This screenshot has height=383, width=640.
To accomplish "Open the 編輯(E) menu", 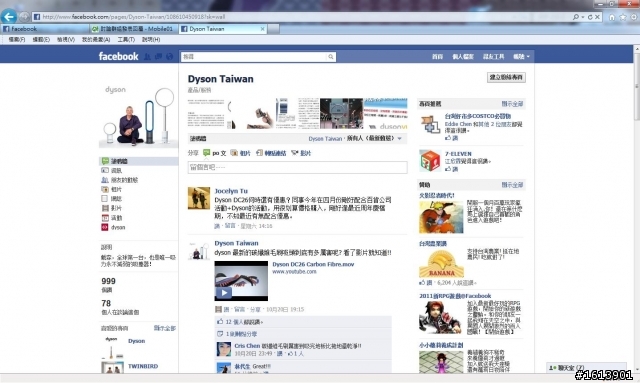I will [x=41, y=40].
